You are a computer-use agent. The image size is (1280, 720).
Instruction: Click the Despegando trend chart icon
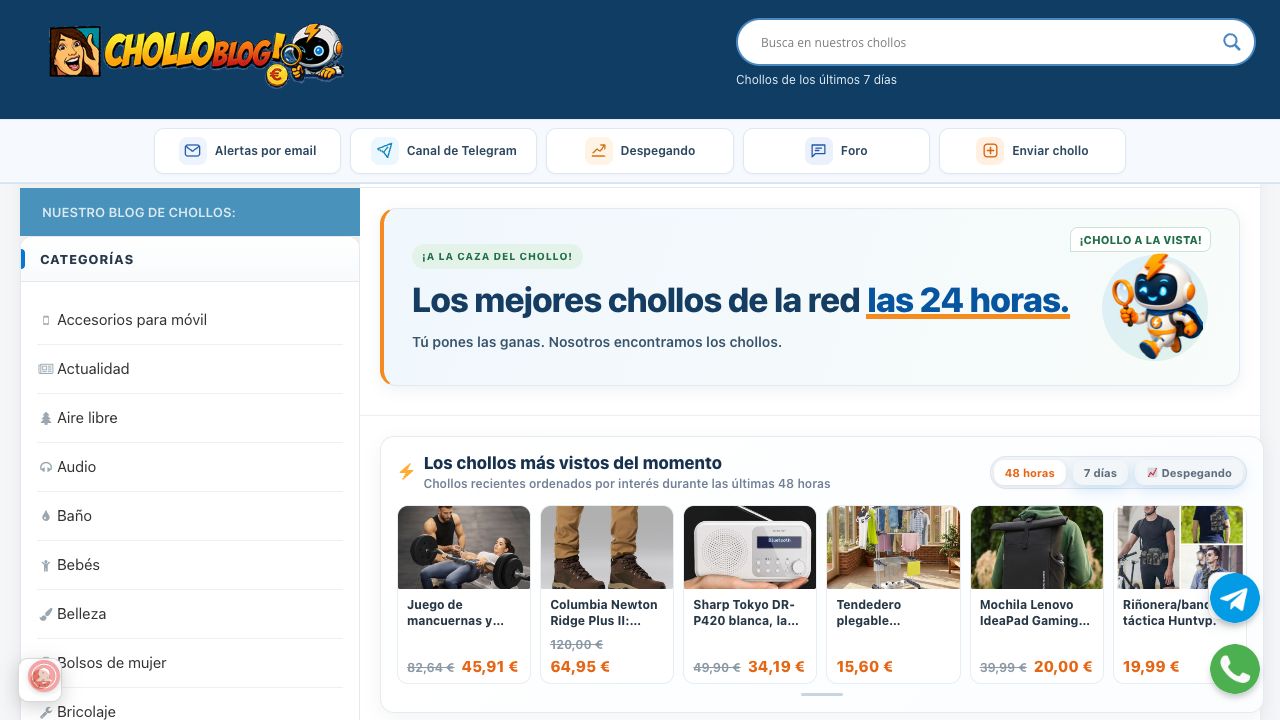click(x=599, y=151)
